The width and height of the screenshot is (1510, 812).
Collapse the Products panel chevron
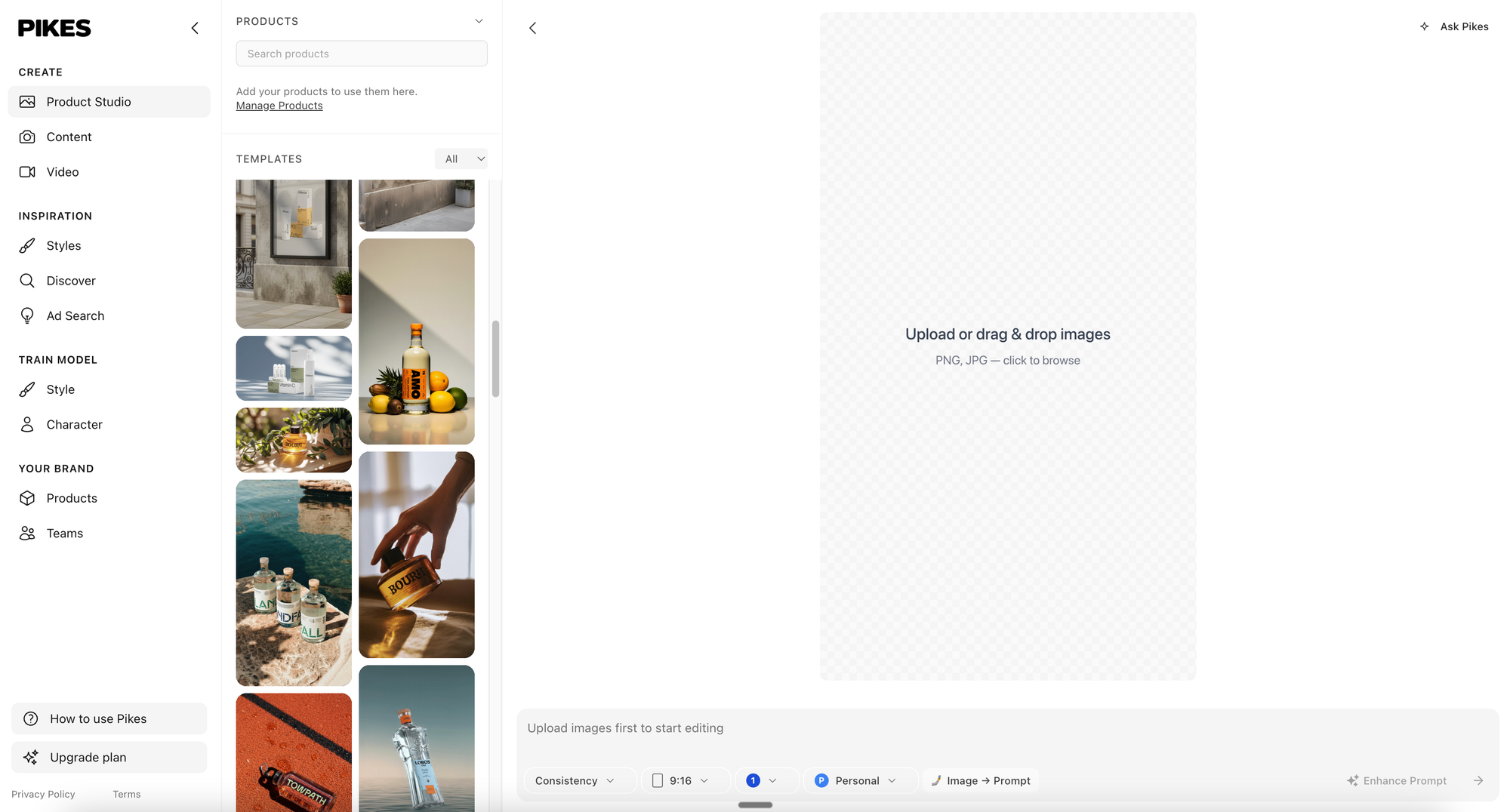pyautogui.click(x=479, y=20)
